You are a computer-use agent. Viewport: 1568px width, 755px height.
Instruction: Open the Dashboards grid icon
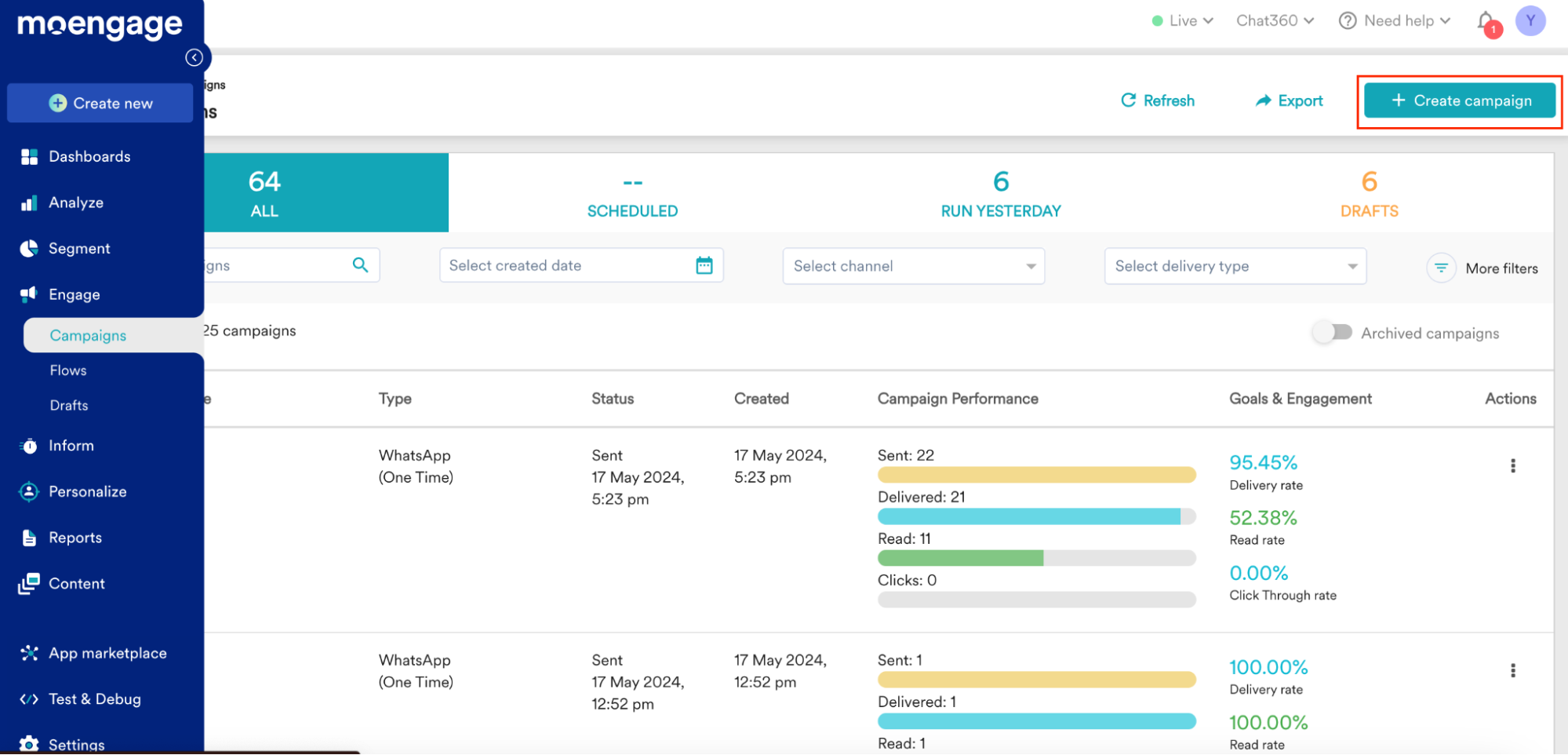coord(29,156)
